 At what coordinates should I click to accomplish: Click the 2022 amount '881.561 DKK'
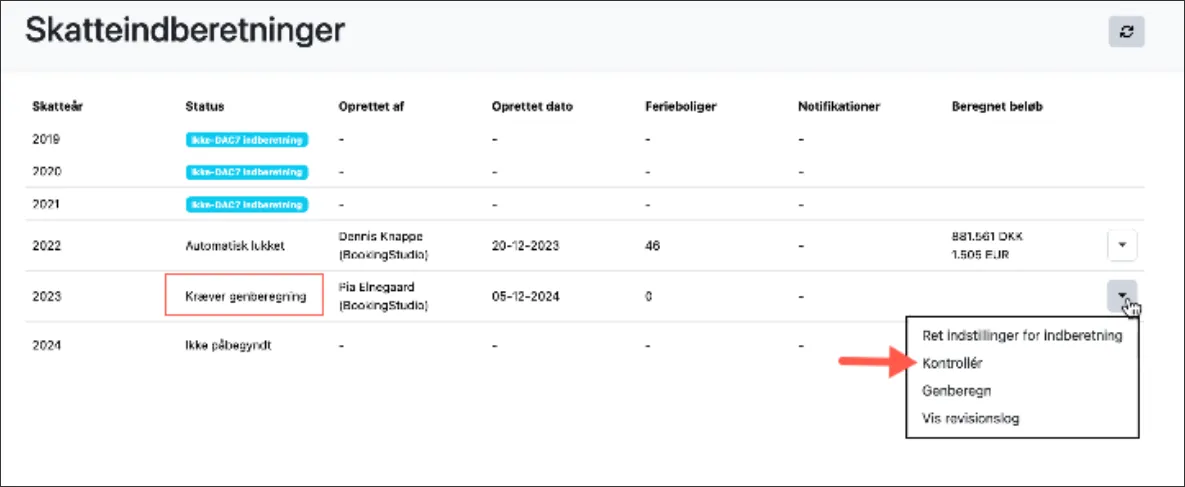point(987,237)
